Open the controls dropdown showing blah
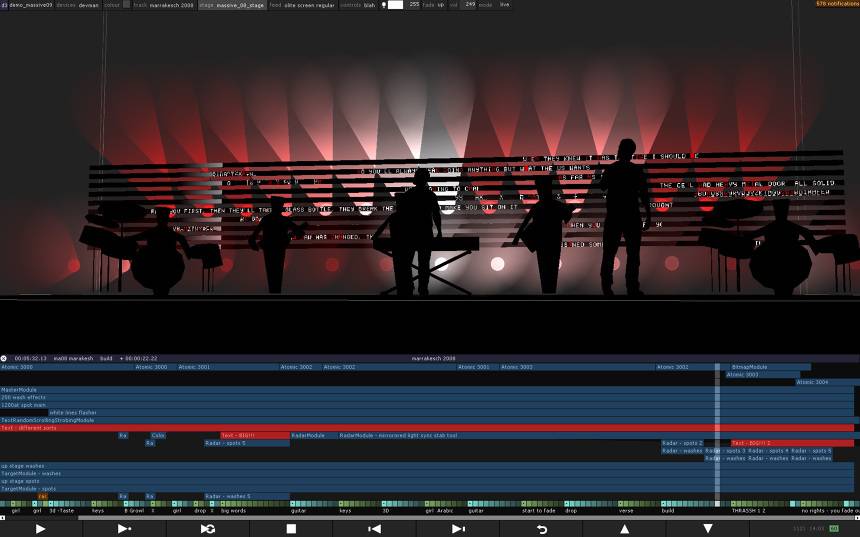This screenshot has height=537, width=860. [x=358, y=5]
